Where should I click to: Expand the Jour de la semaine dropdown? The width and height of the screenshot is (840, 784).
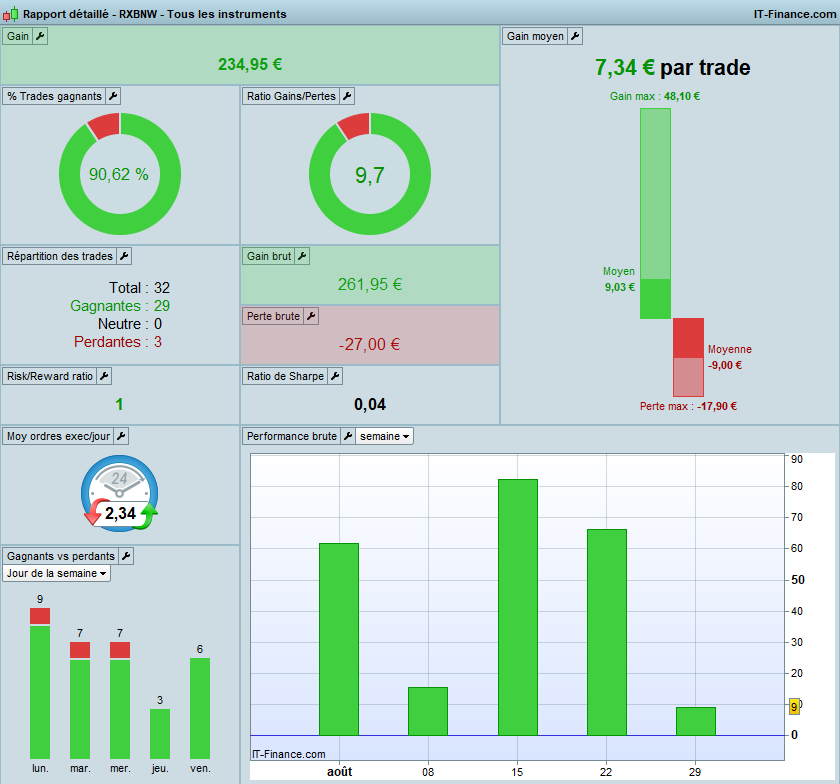[x=56, y=573]
